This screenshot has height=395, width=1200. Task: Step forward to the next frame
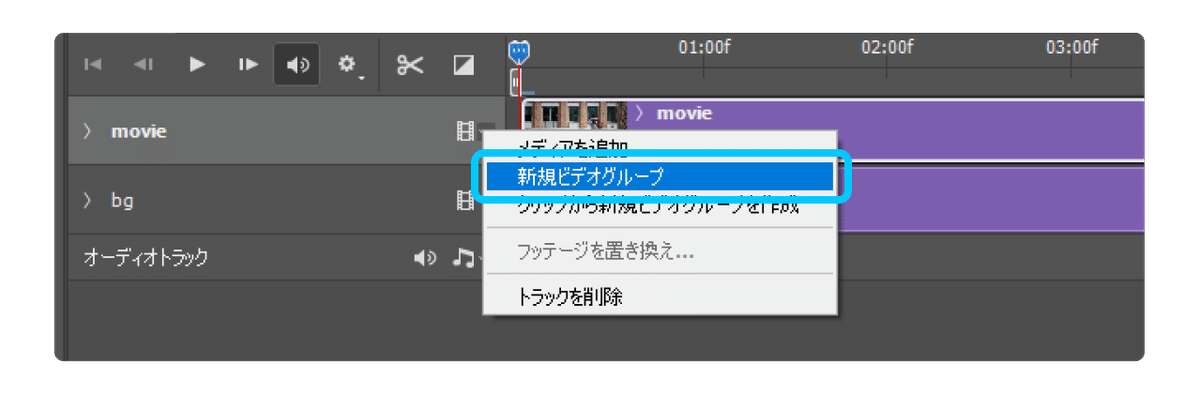[247, 65]
